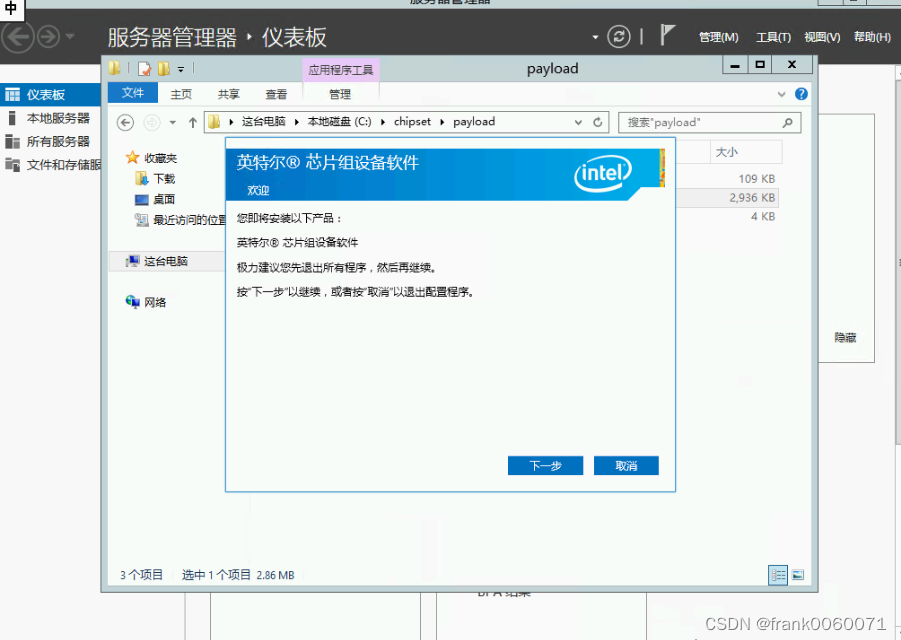Click Explorer back navigation arrow
901x640 pixels.
click(125, 122)
